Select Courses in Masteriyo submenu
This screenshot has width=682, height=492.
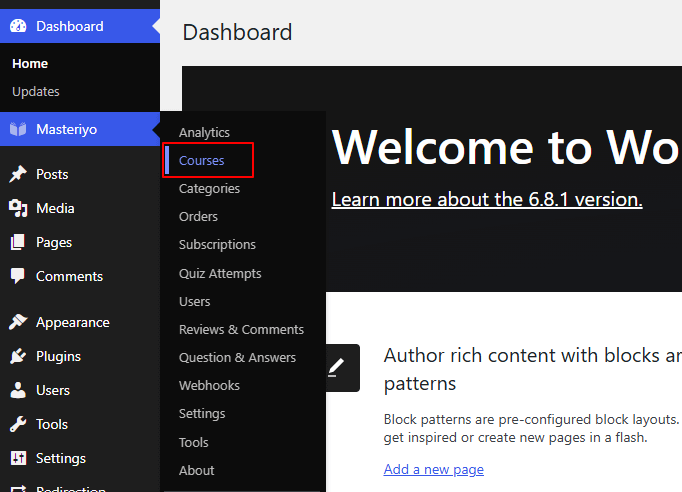(202, 161)
